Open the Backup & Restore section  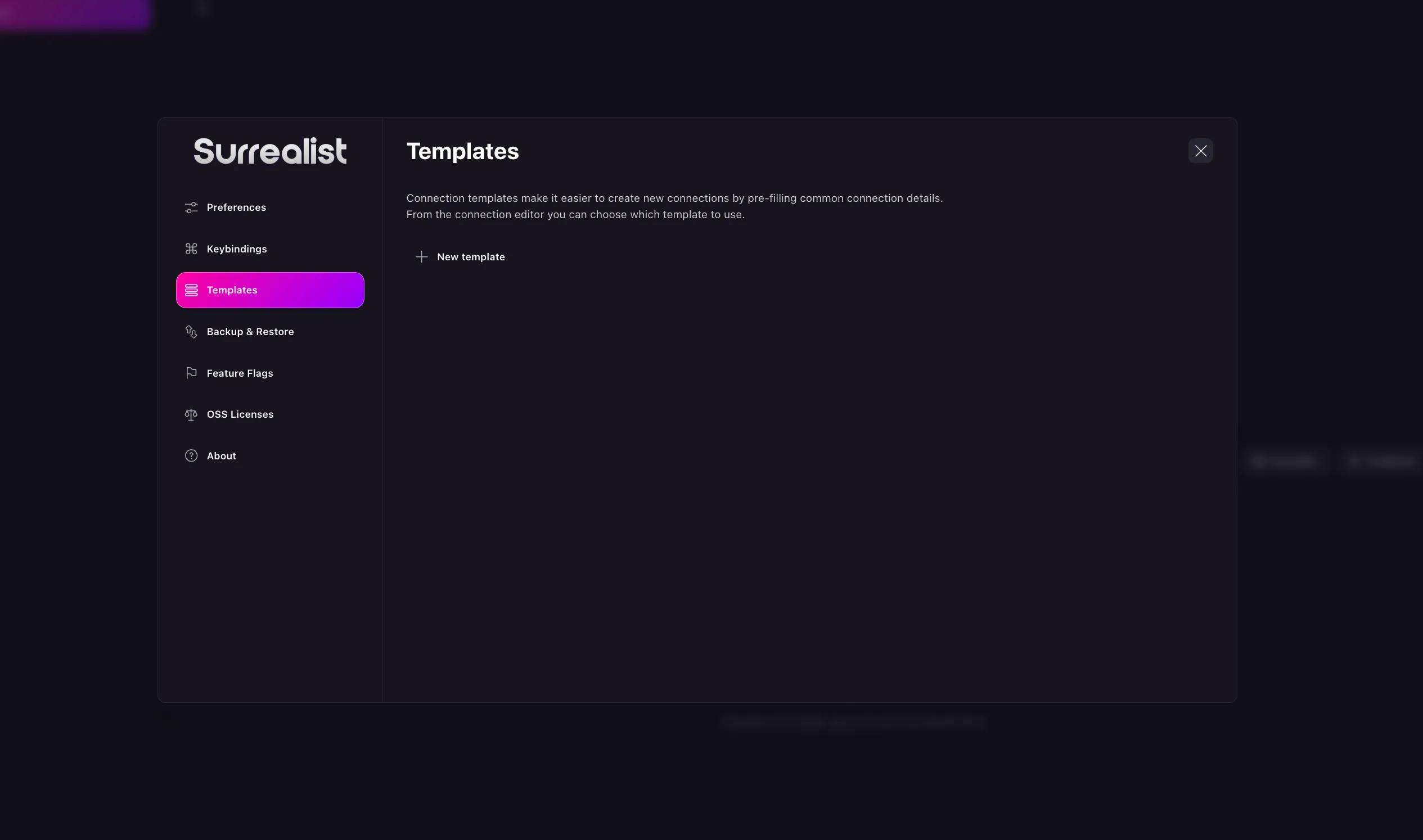point(250,331)
